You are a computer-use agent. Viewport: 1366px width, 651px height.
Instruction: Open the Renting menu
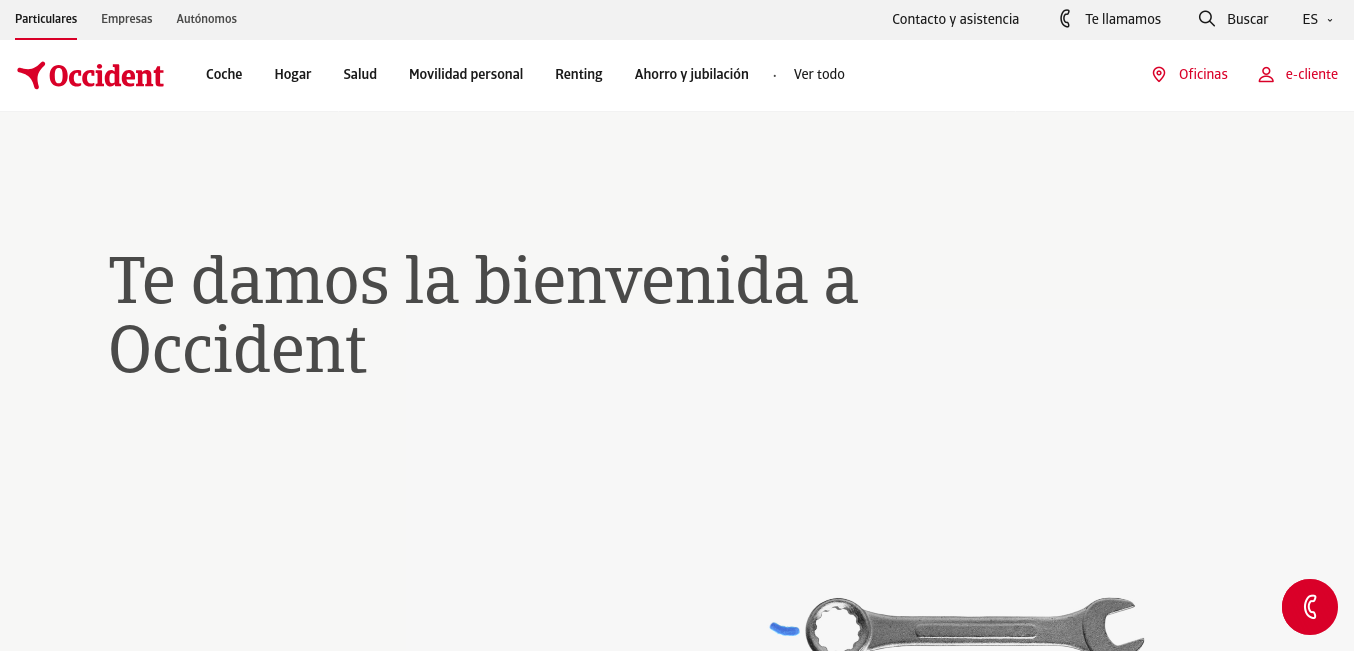(579, 74)
